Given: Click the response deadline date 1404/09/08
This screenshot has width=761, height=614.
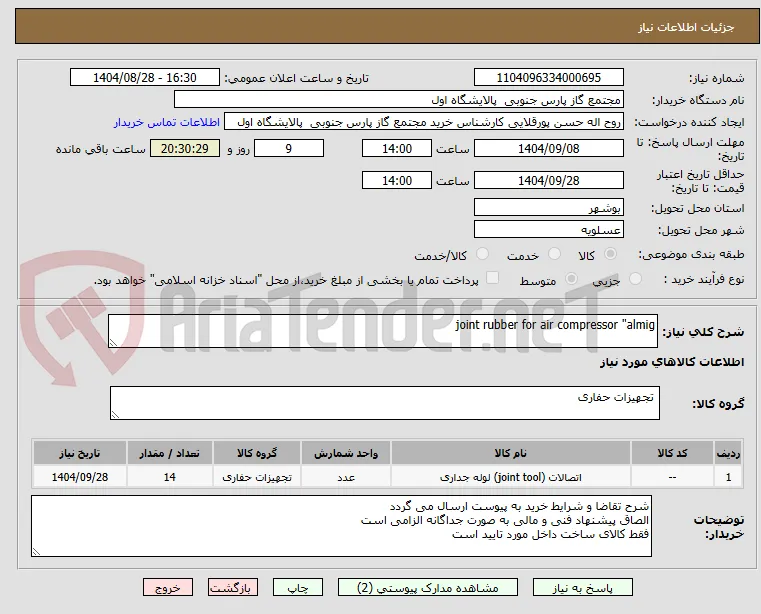Looking at the screenshot, I should point(548,149).
